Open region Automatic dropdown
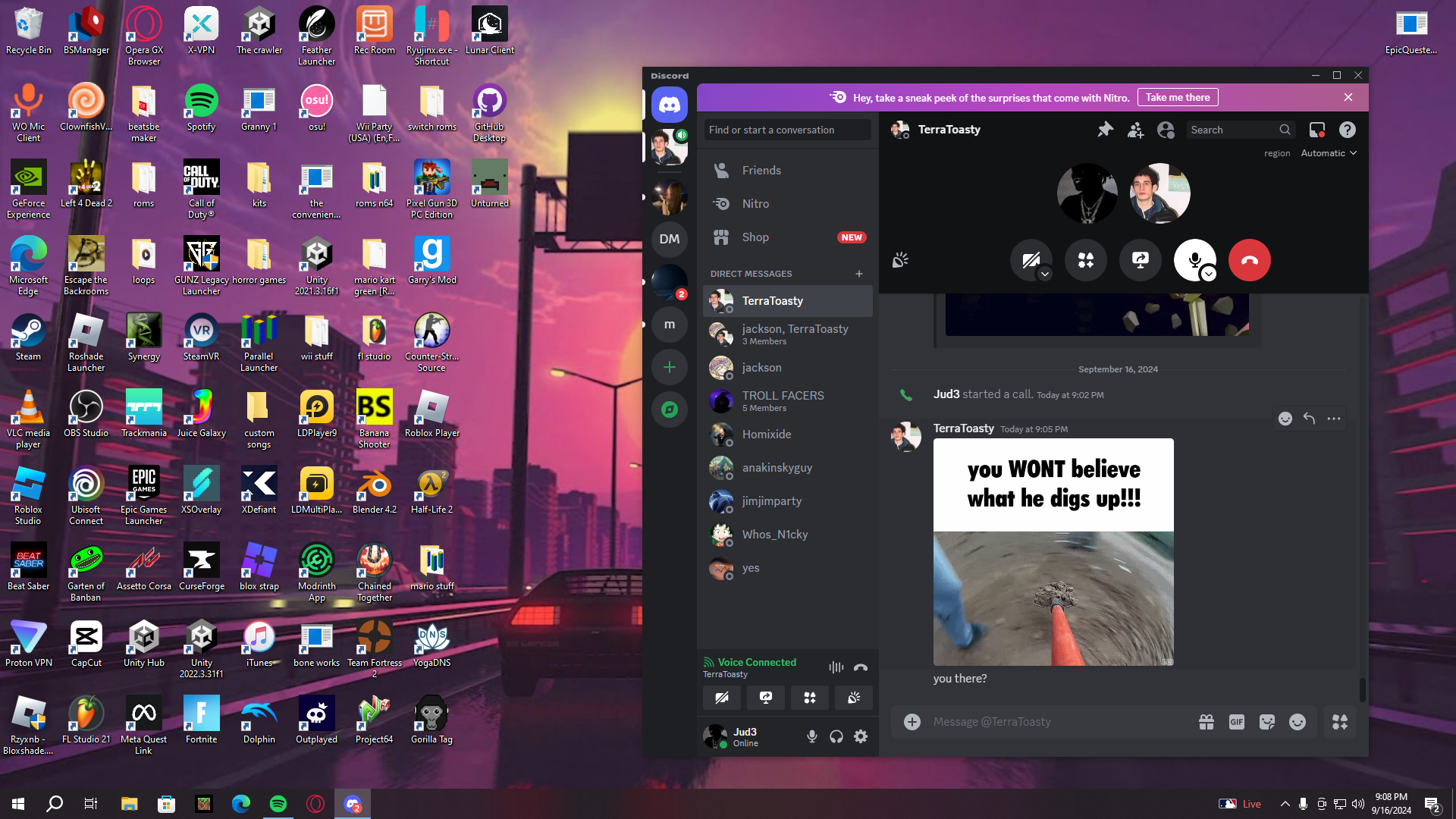The width and height of the screenshot is (1456, 819). (1329, 153)
